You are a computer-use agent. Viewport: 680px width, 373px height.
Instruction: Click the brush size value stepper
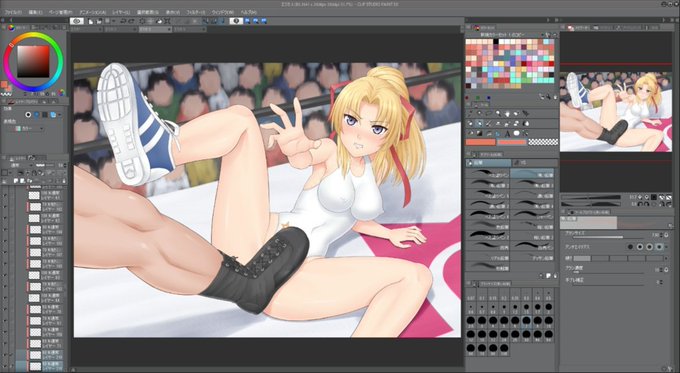(x=661, y=235)
